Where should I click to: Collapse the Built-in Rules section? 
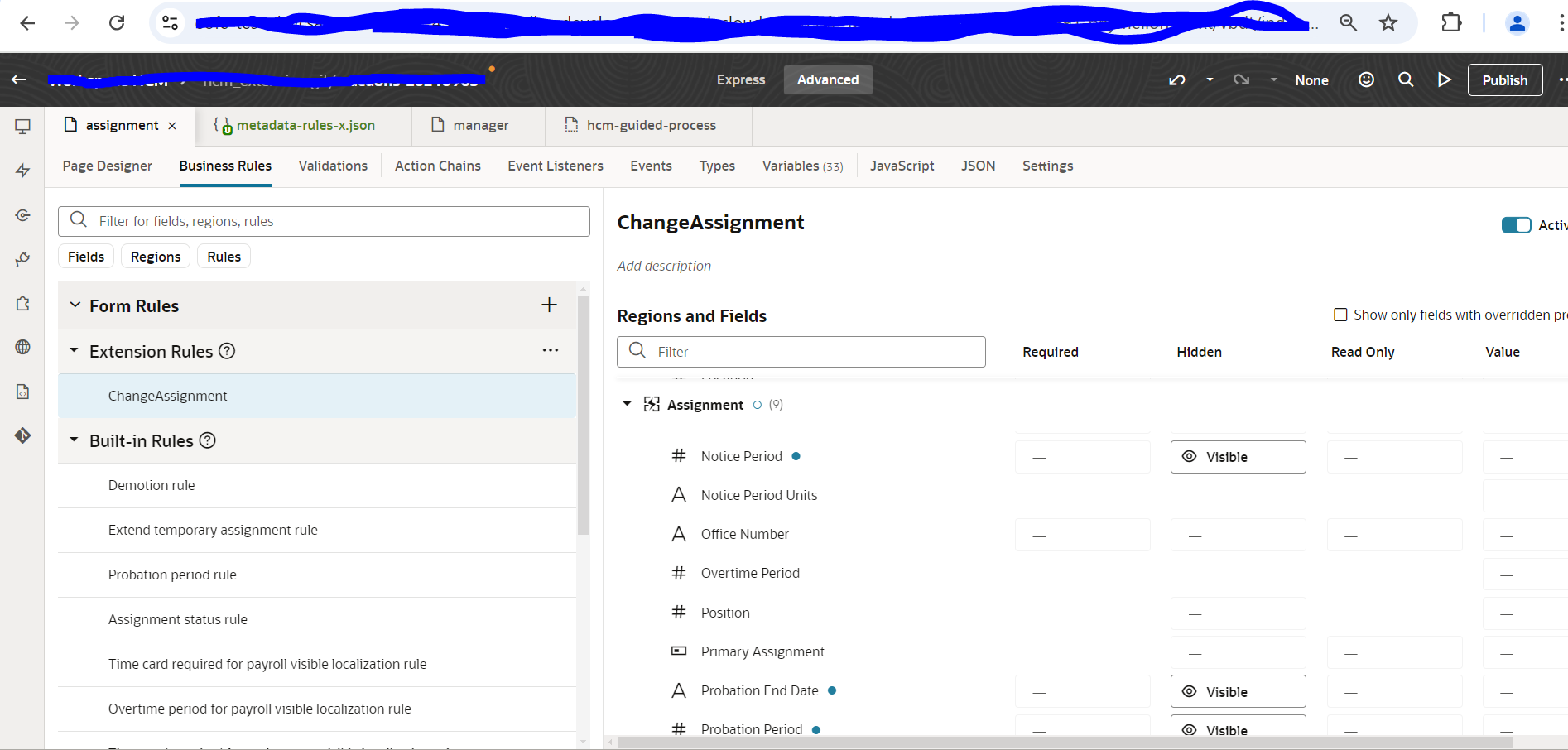tap(74, 440)
